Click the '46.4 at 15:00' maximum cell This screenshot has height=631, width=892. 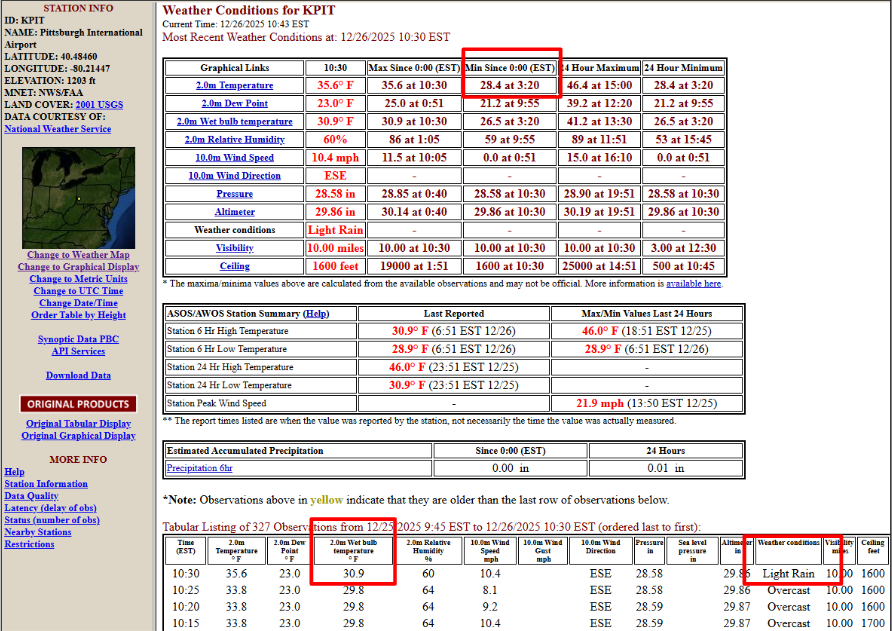coord(598,85)
